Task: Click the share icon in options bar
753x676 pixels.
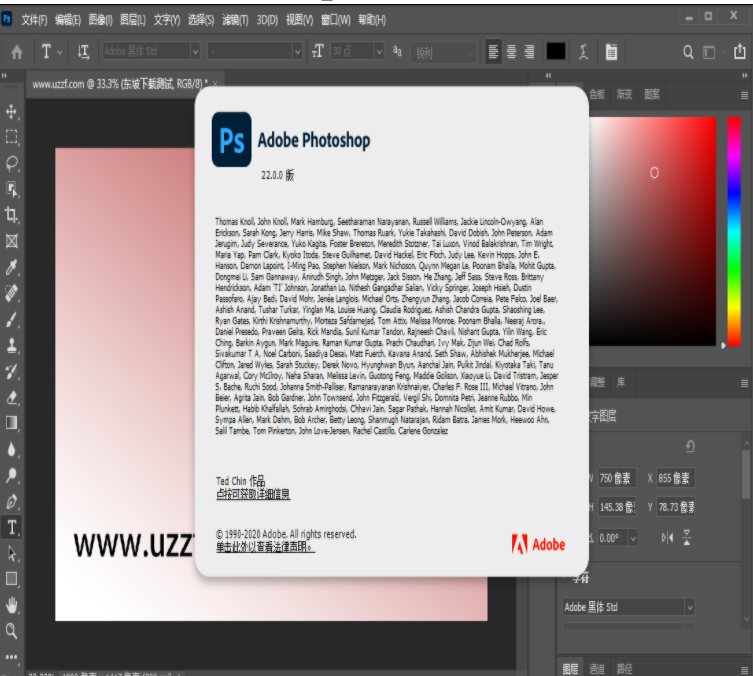Action: coord(740,51)
